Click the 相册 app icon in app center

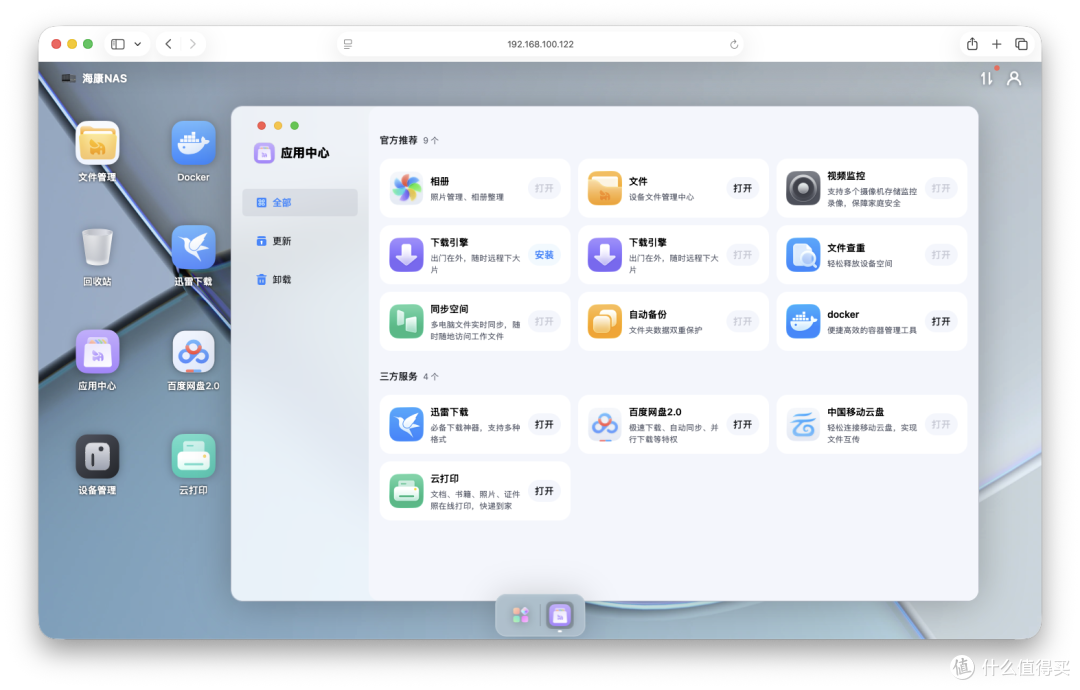coord(406,188)
